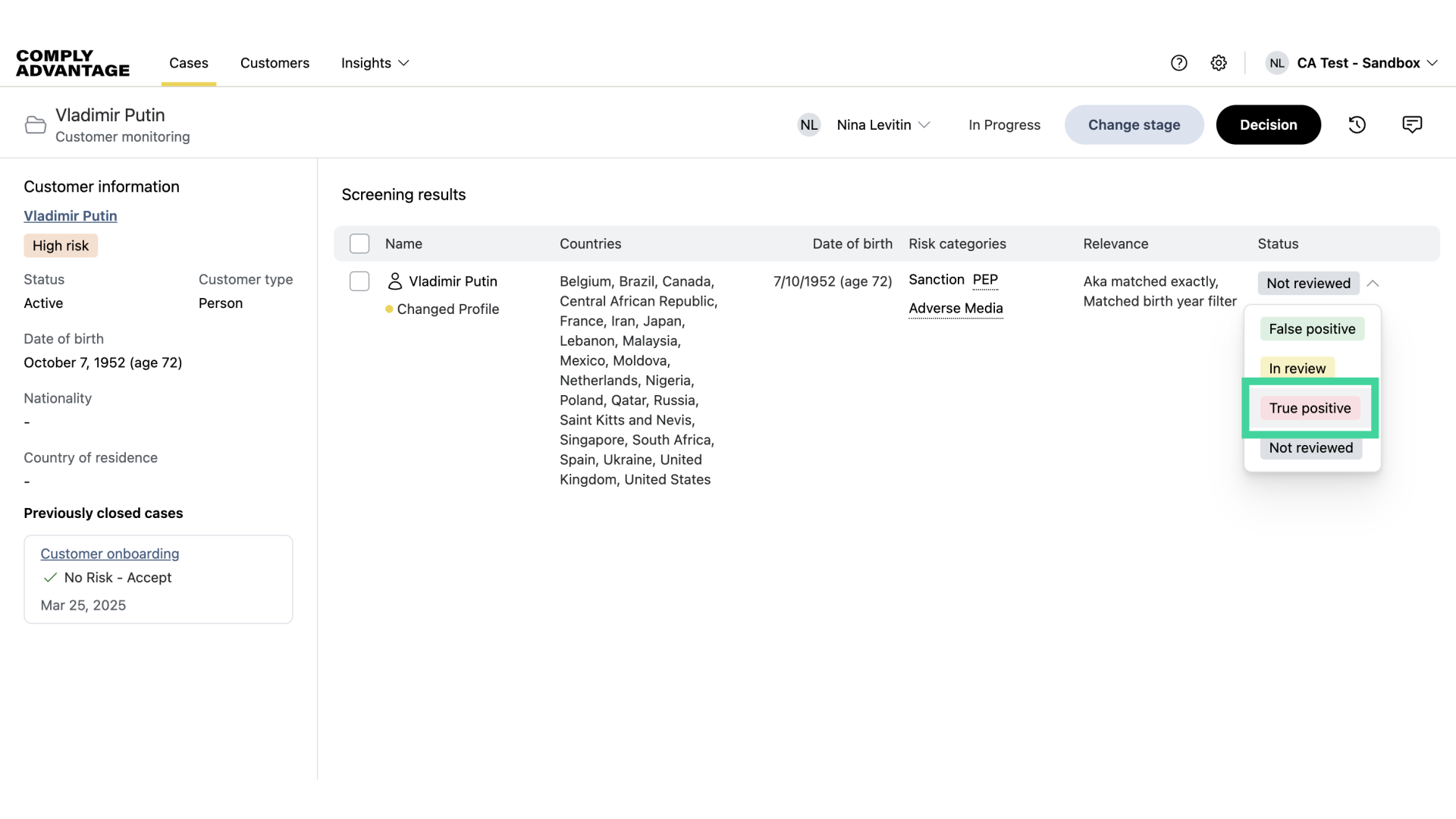Open the case comments icon
Image resolution: width=1456 pixels, height=819 pixels.
click(x=1412, y=124)
